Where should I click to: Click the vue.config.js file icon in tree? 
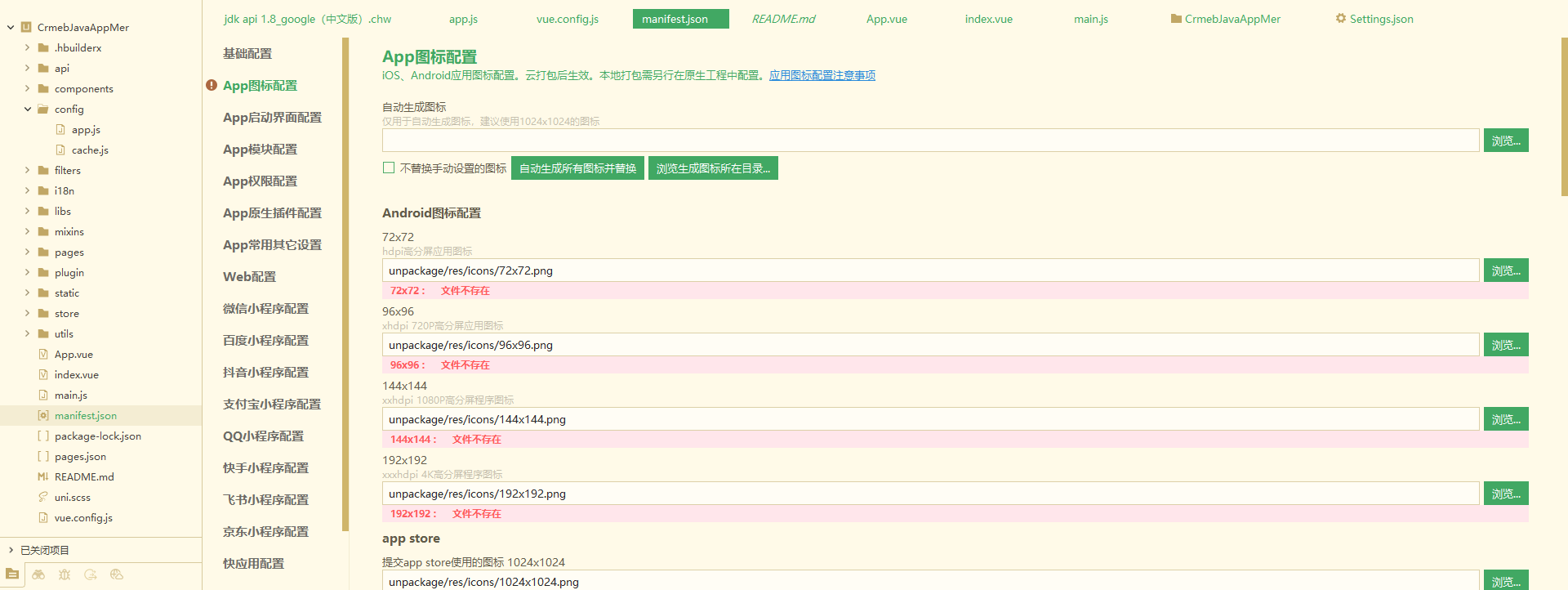pyautogui.click(x=44, y=517)
